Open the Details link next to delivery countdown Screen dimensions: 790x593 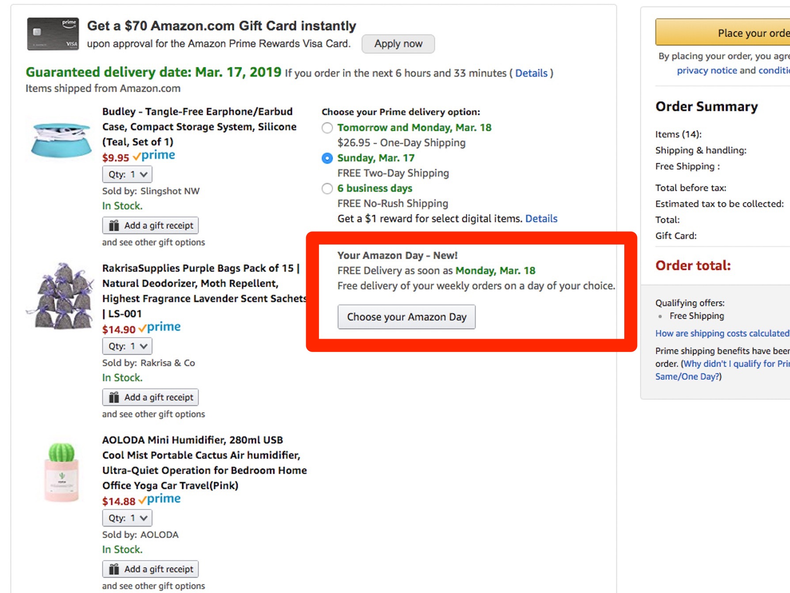pyautogui.click(x=531, y=73)
